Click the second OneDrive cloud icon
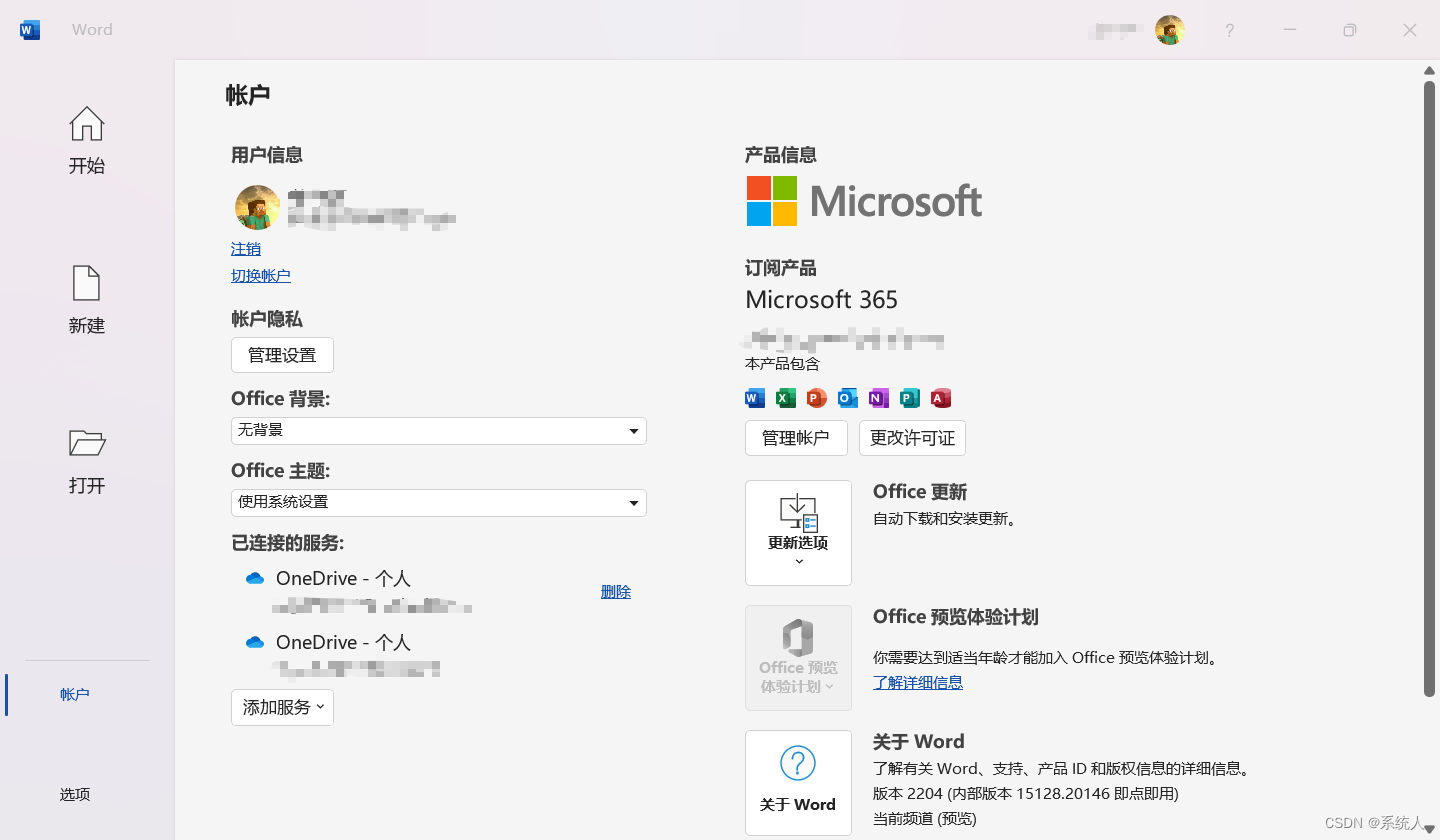Screen dimensions: 1440x840 (x=255, y=643)
